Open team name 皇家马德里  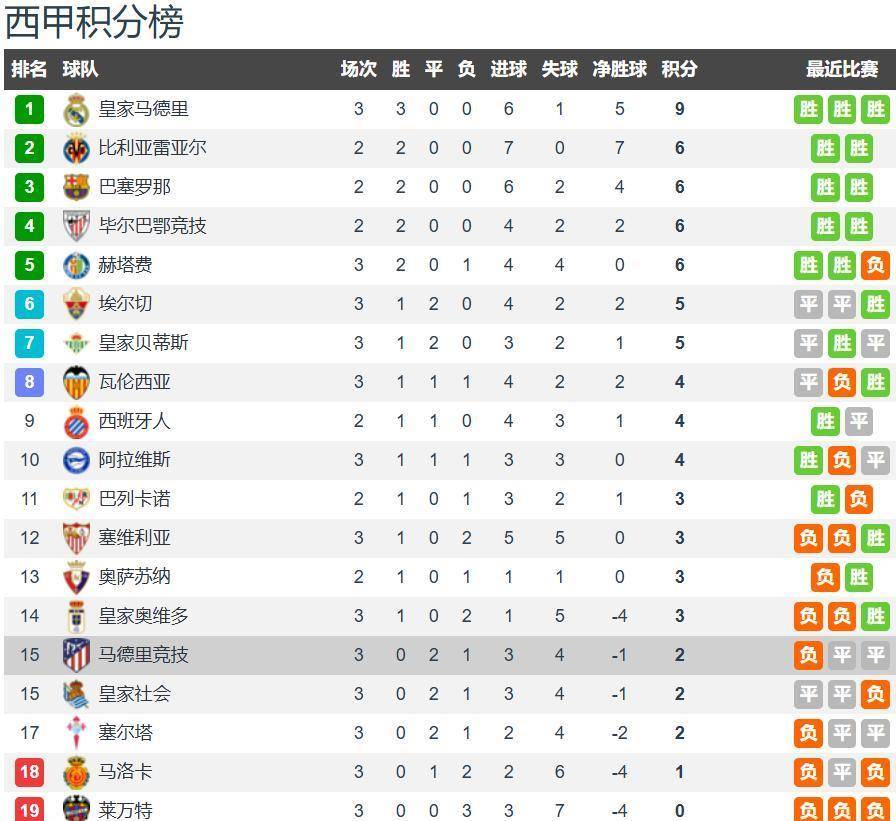(x=143, y=109)
